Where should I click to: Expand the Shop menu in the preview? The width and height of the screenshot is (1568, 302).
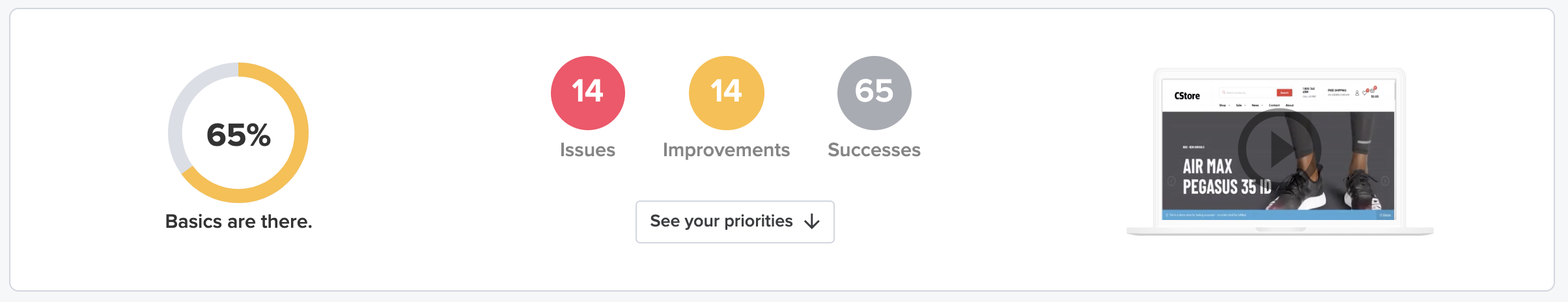pyautogui.click(x=1224, y=105)
